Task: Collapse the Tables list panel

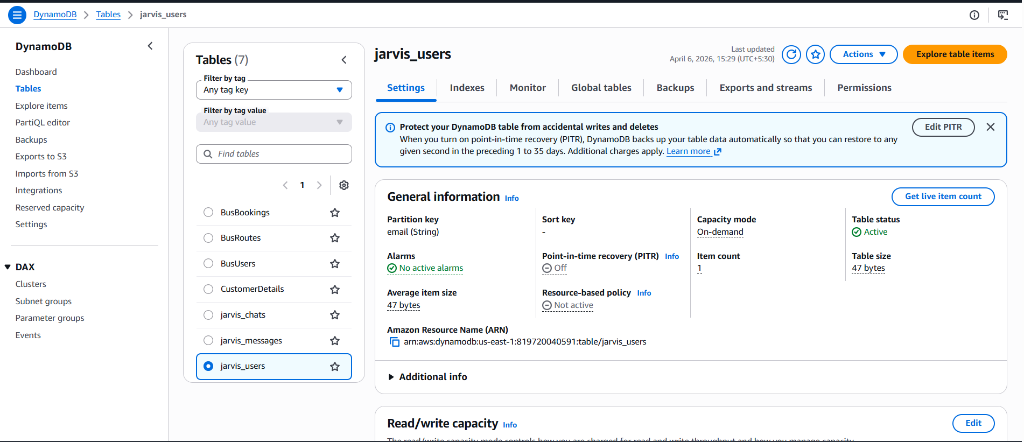Action: [344, 60]
